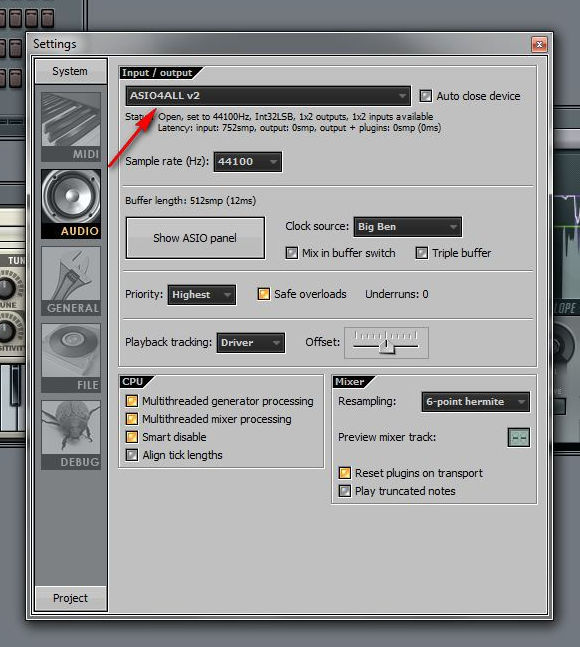
Task: Open the DEBUG bug icon
Action: (x=71, y=435)
